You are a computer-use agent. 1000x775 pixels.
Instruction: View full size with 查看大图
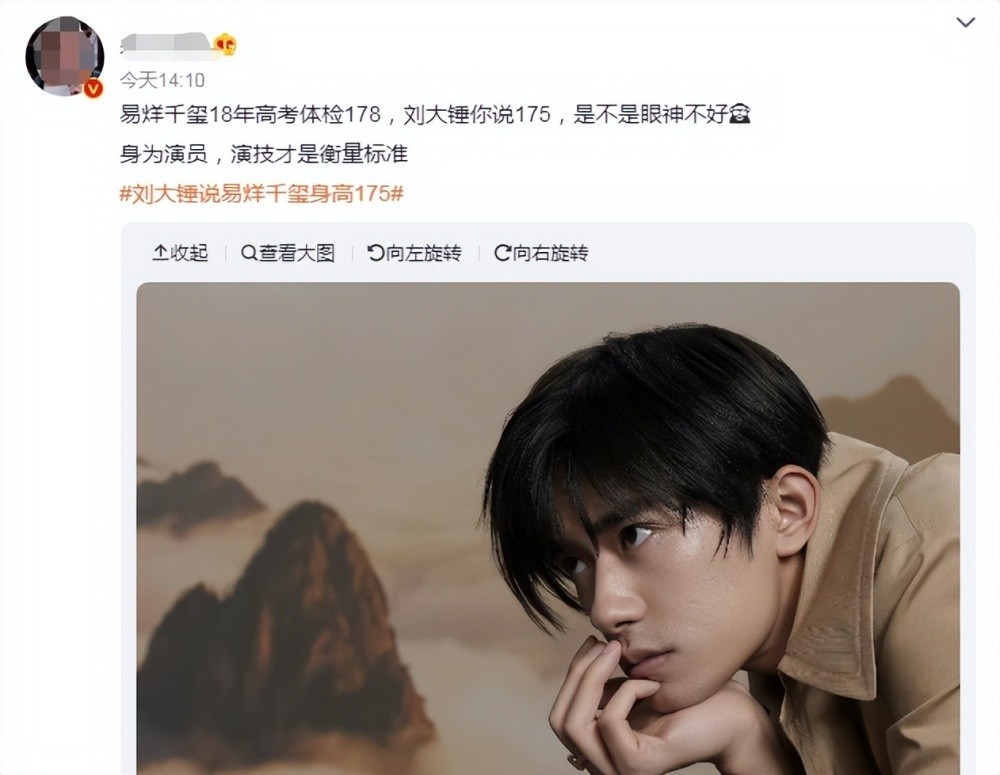pyautogui.click(x=288, y=253)
